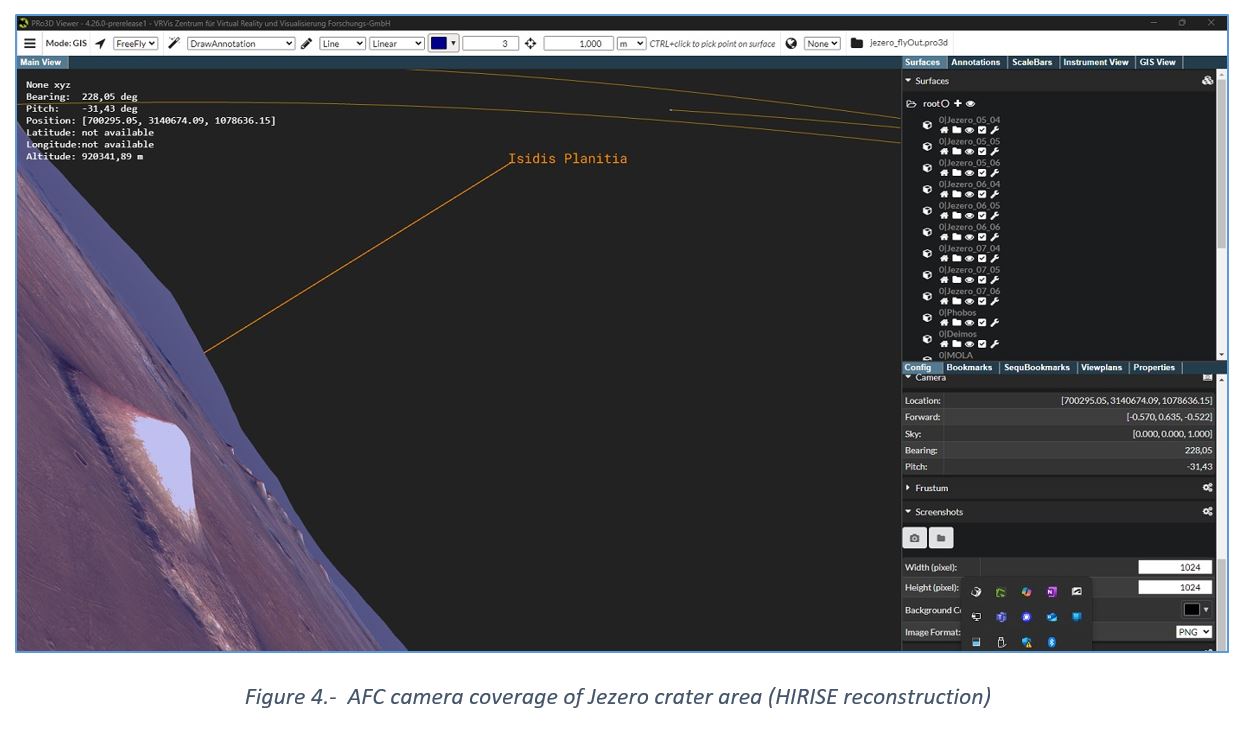Open the screenshots folder button
The width and height of the screenshot is (1243, 729).
coord(940,538)
